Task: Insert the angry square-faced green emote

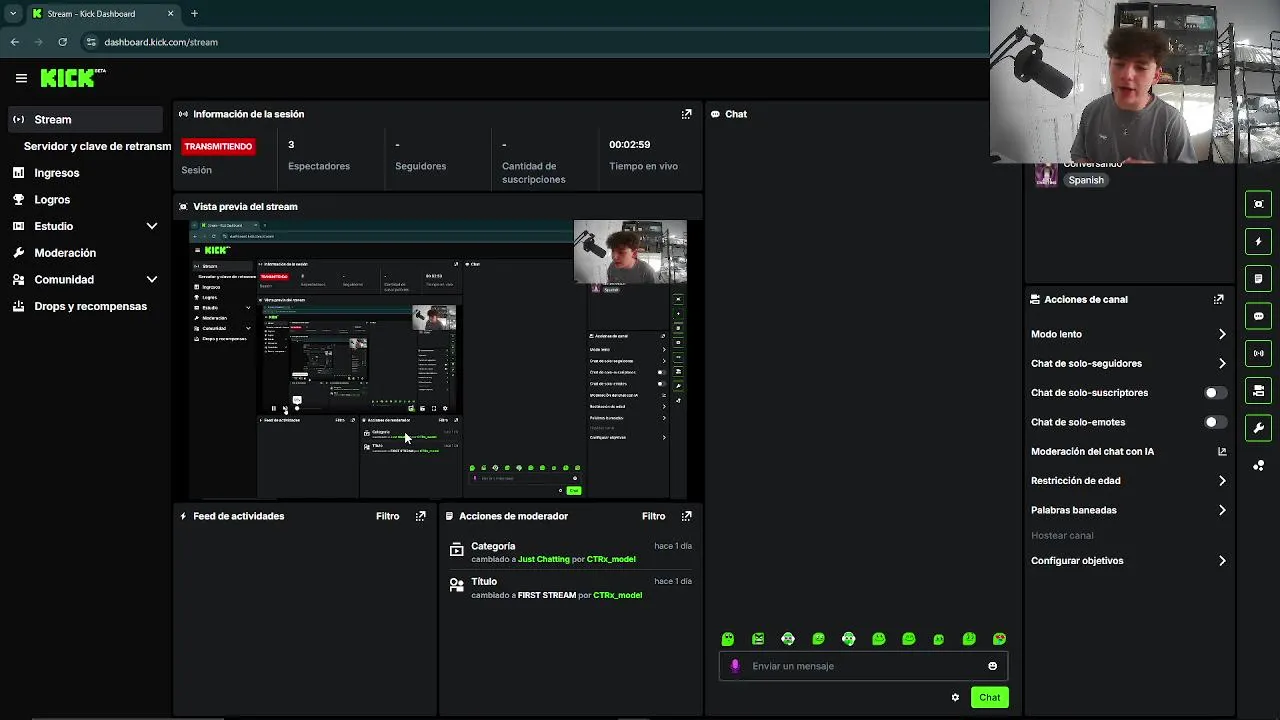Action: point(758,639)
